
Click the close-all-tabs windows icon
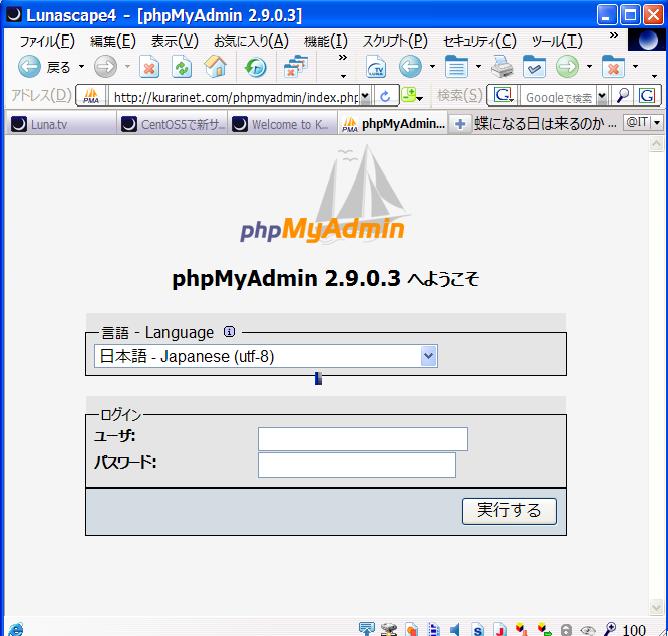pyautogui.click(x=295, y=67)
